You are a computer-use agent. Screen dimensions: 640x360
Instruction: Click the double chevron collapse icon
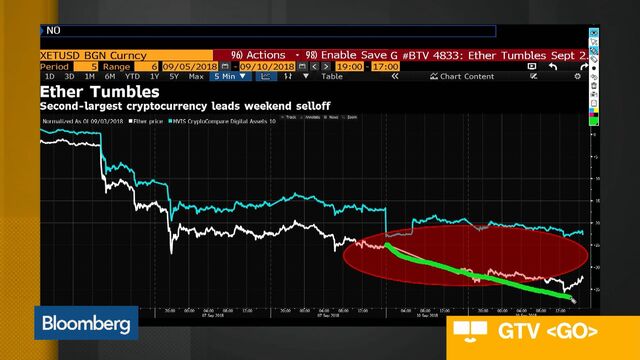point(395,76)
